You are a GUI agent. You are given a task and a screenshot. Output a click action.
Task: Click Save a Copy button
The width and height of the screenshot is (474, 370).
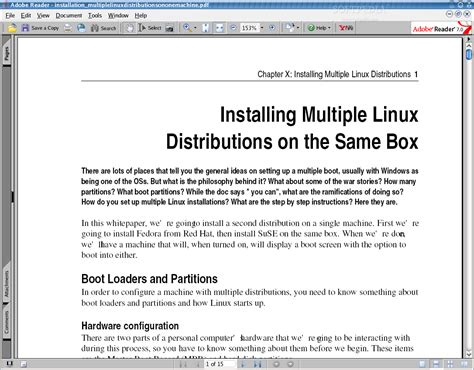tap(40, 28)
